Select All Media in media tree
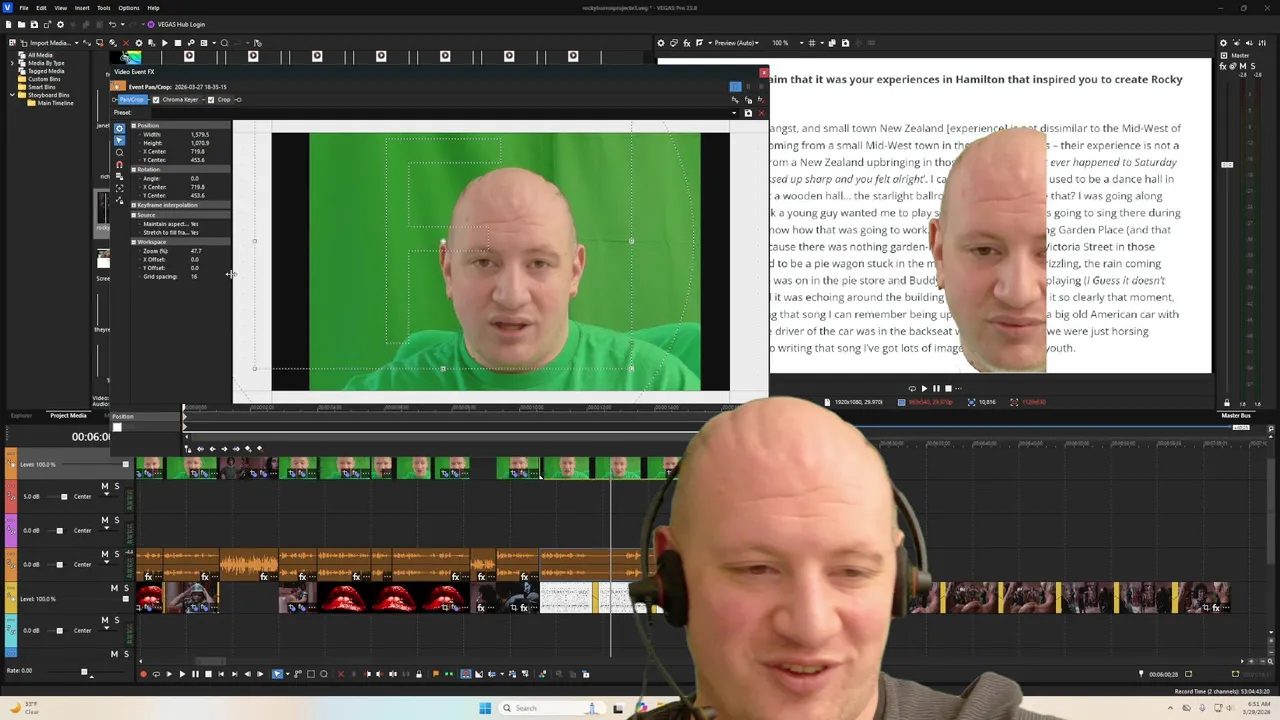Viewport: 1280px width, 720px height. tap(40, 55)
